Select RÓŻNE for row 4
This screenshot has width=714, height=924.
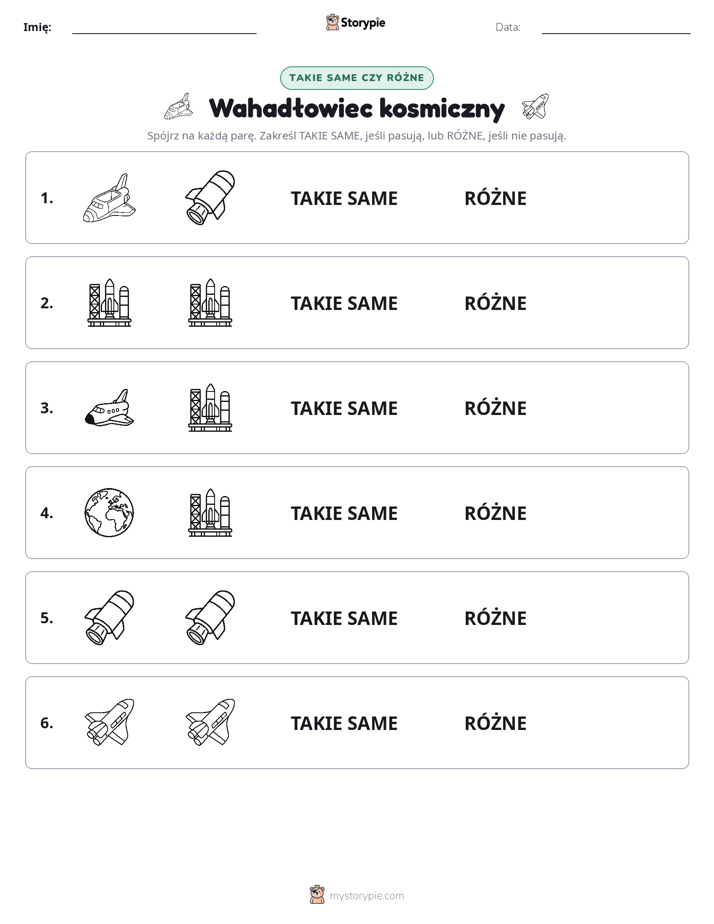click(495, 512)
